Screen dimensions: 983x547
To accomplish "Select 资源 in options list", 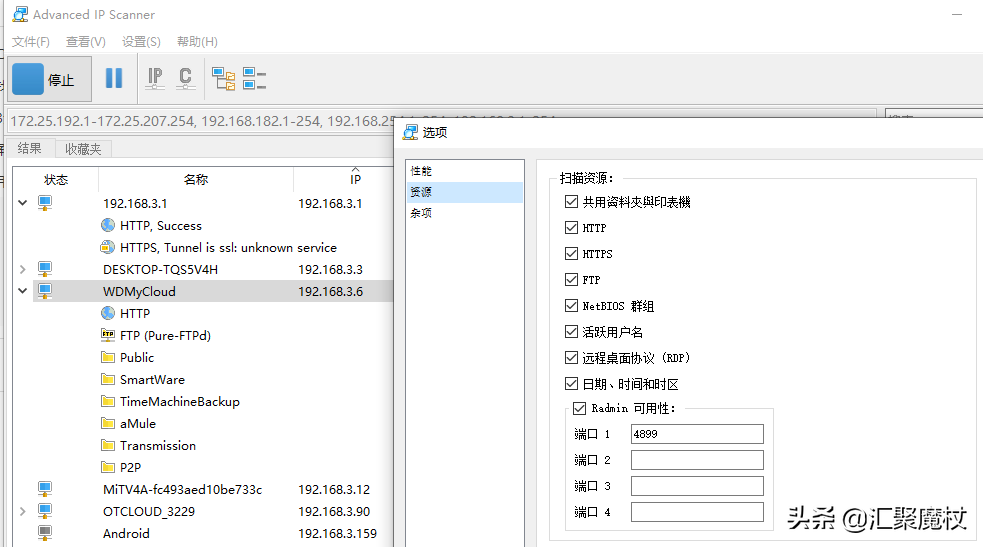I will [x=464, y=192].
